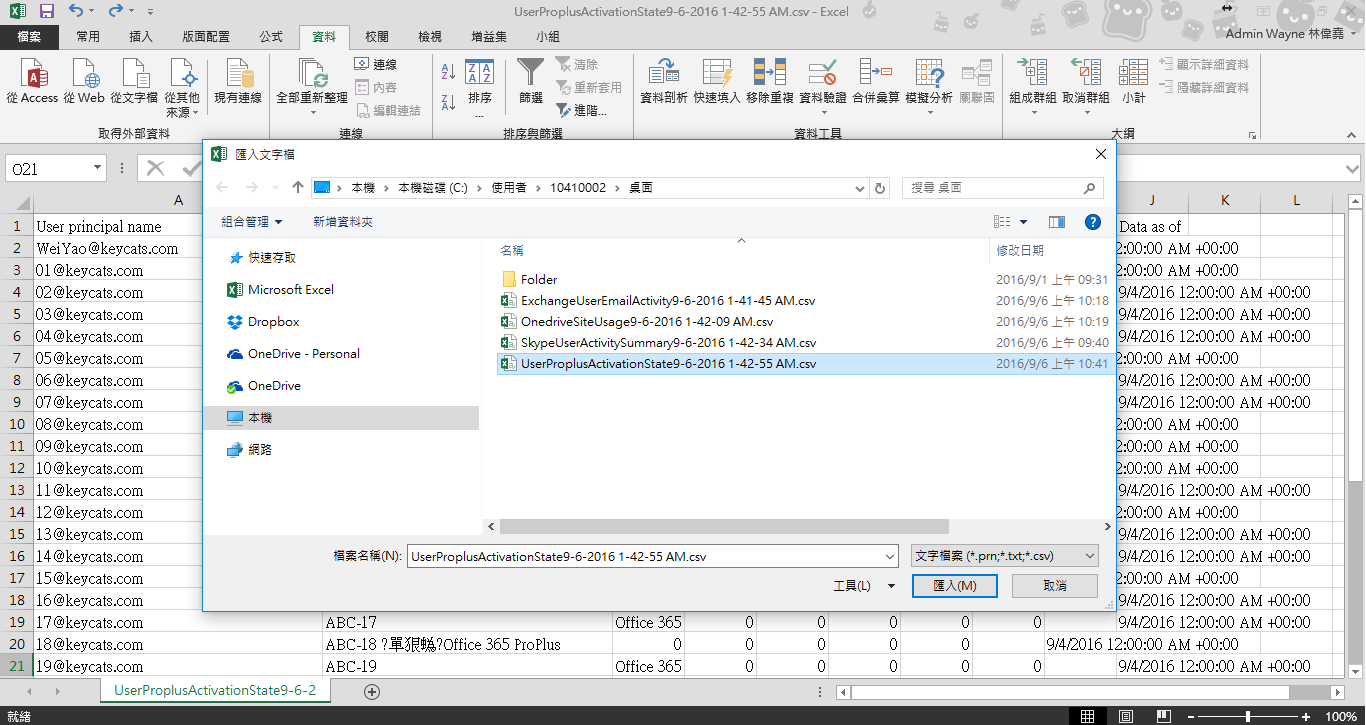Toggle the preview pane icon in dialog
Image resolution: width=1366 pixels, height=725 pixels.
(x=1057, y=222)
